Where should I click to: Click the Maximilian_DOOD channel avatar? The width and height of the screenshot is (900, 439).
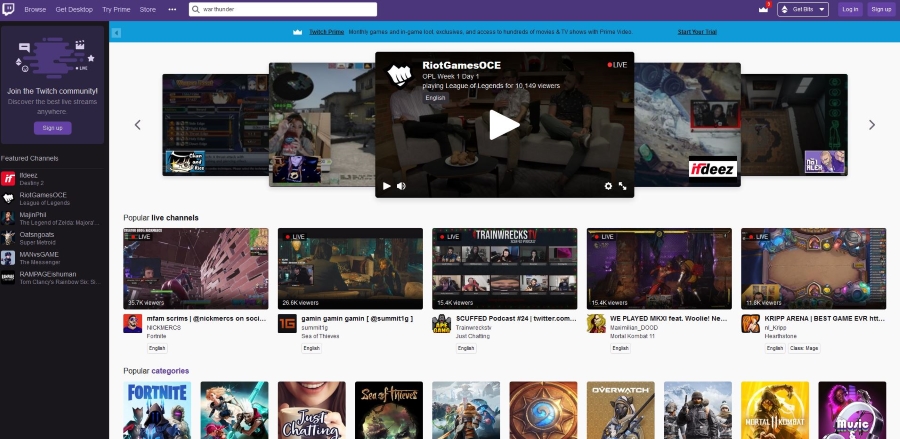pyautogui.click(x=596, y=323)
